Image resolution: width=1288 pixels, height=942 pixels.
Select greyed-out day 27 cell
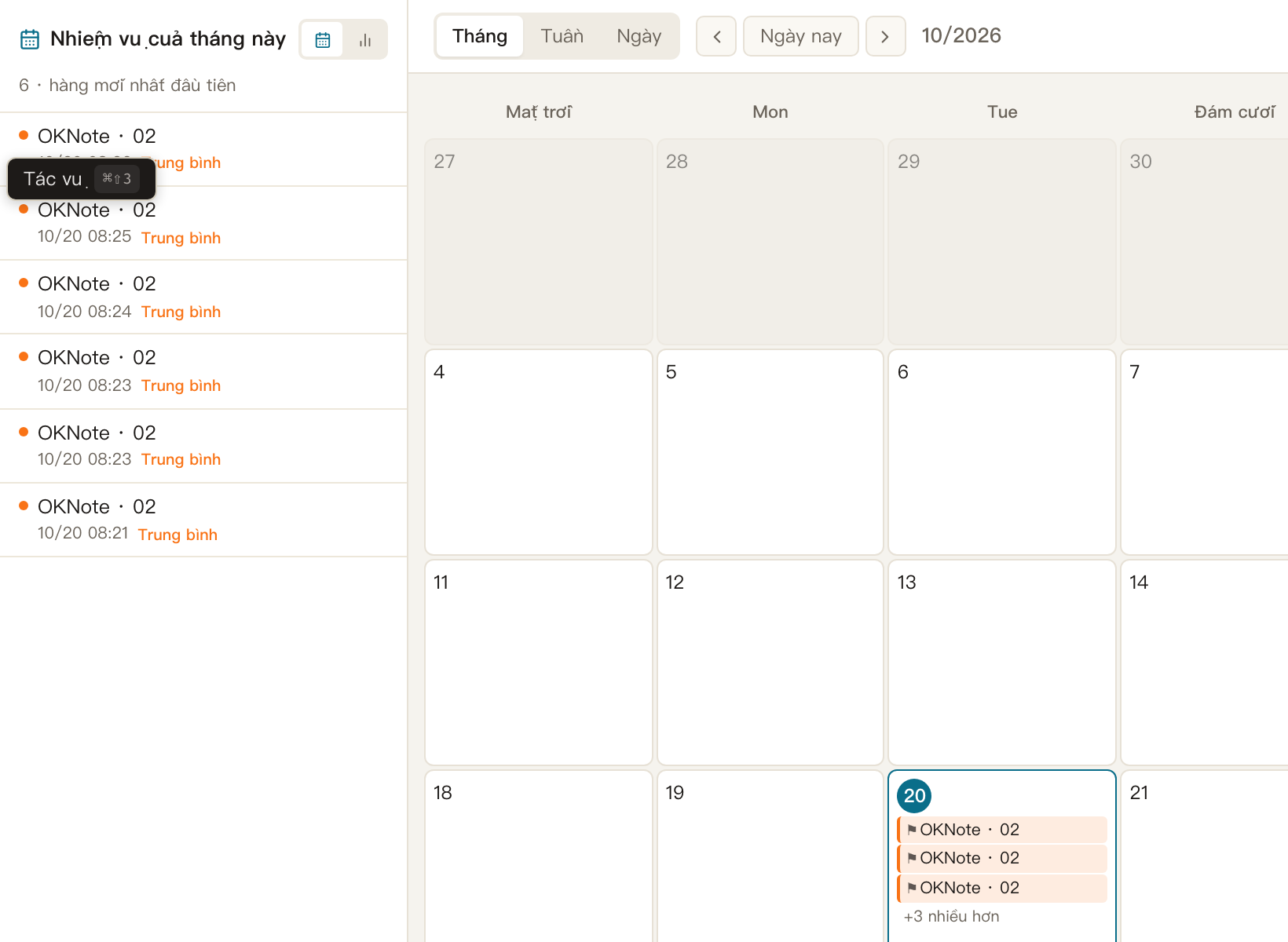point(539,242)
